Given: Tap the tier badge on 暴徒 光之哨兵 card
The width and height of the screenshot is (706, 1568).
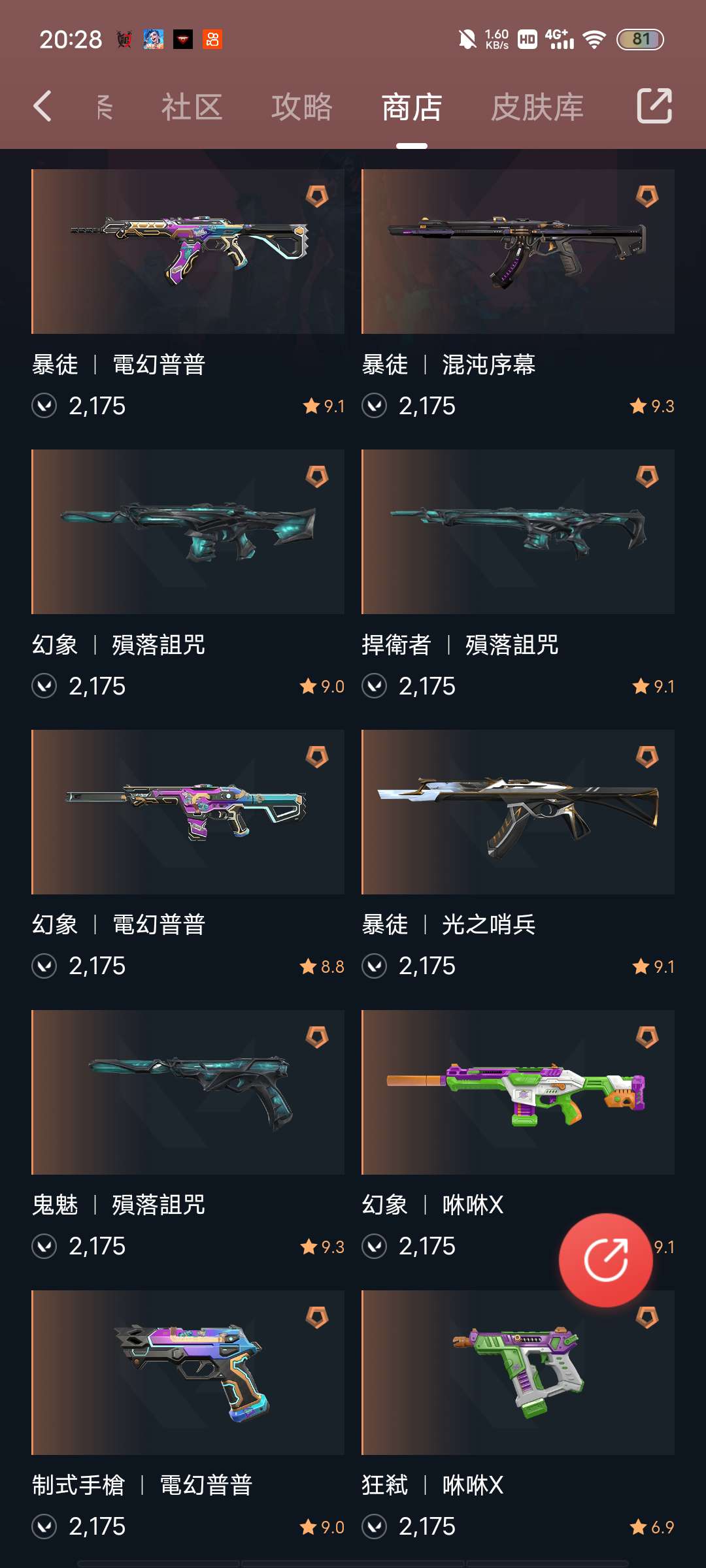Looking at the screenshot, I should pyautogui.click(x=647, y=757).
